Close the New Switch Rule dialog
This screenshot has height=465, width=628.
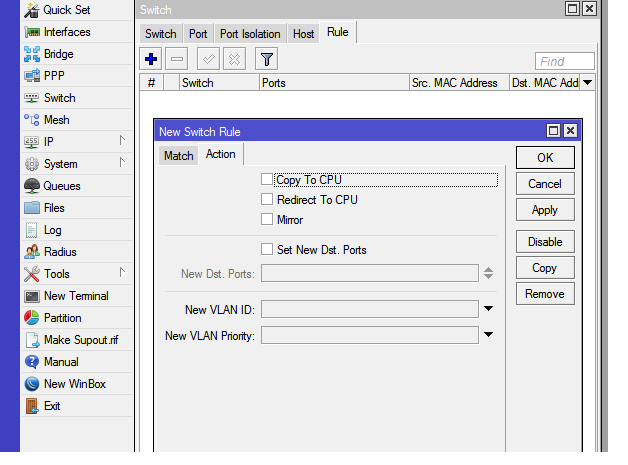click(x=570, y=131)
